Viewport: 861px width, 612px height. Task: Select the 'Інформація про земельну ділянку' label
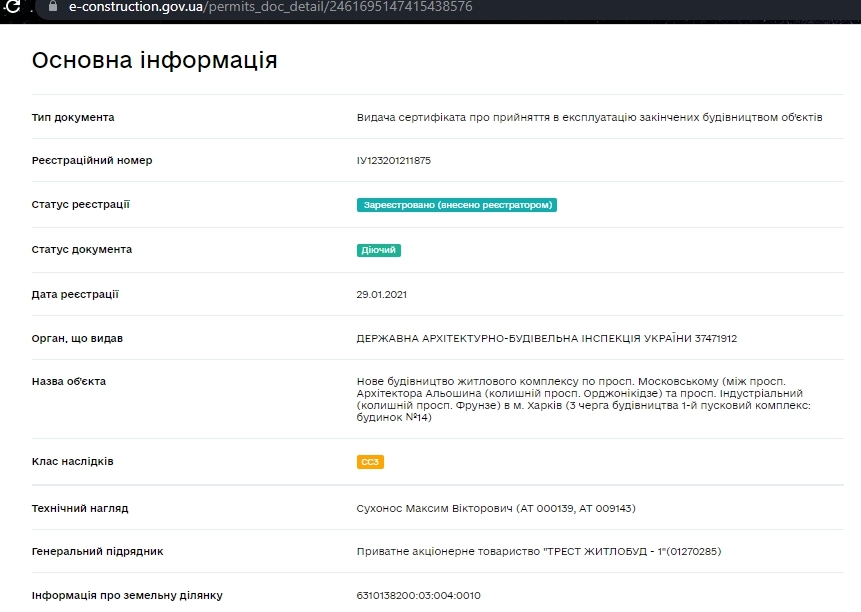(x=127, y=596)
